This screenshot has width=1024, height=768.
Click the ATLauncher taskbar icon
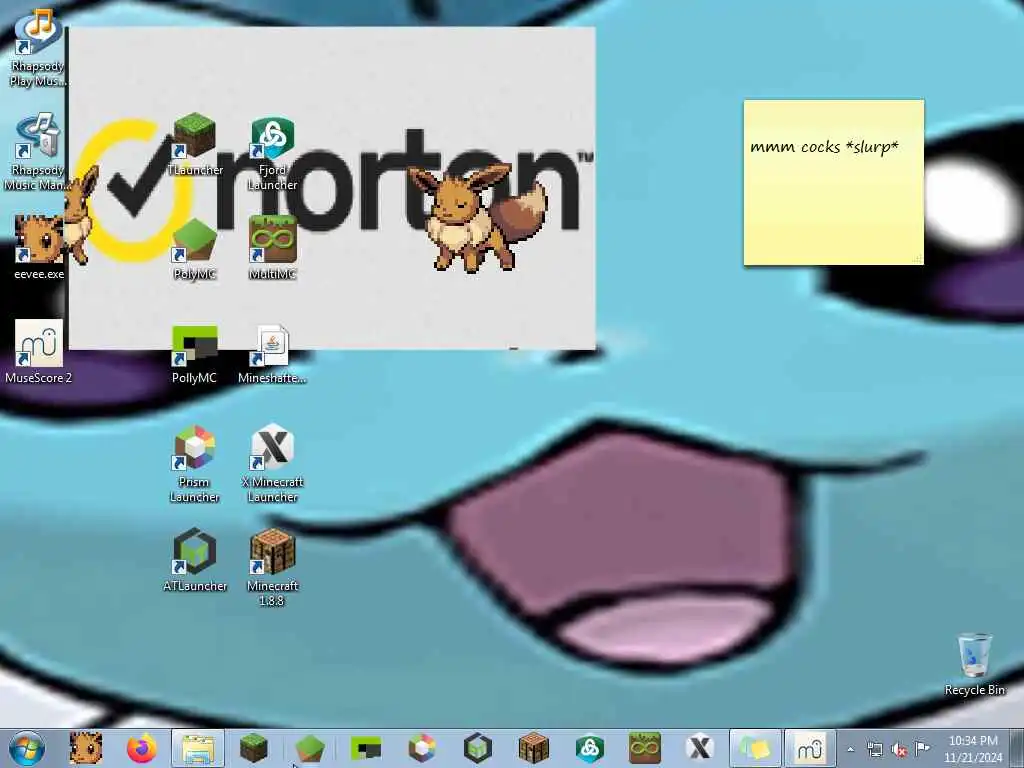pos(477,748)
